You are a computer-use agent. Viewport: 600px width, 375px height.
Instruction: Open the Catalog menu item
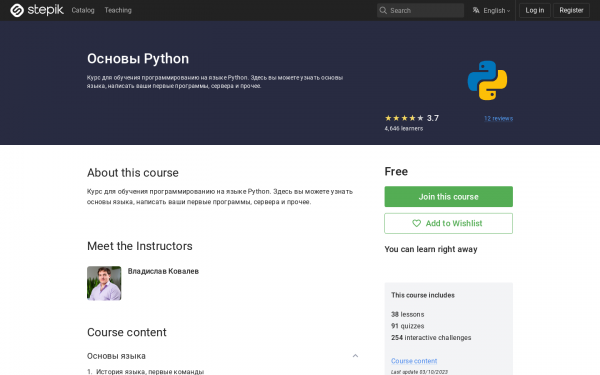coord(83,10)
